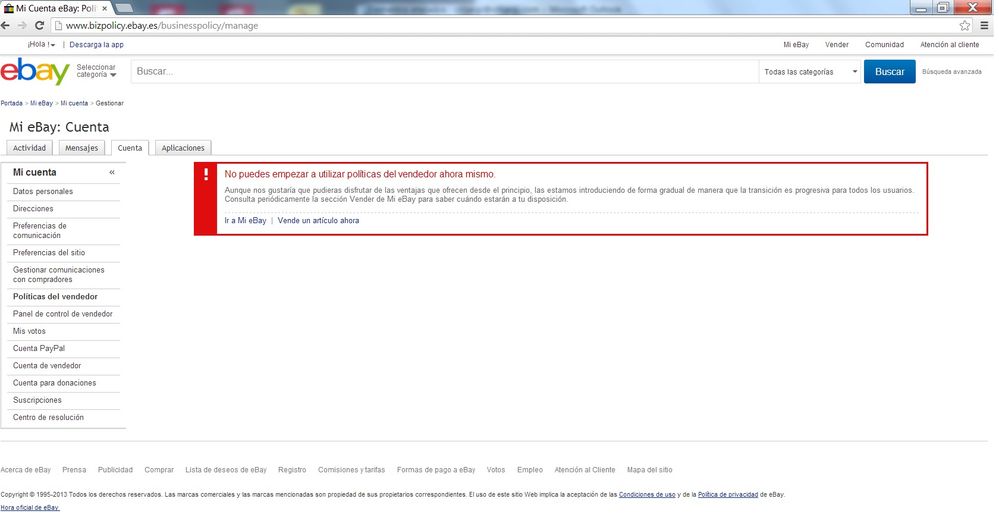Click the blue Buscar button
The width and height of the screenshot is (999, 526).
coord(889,71)
